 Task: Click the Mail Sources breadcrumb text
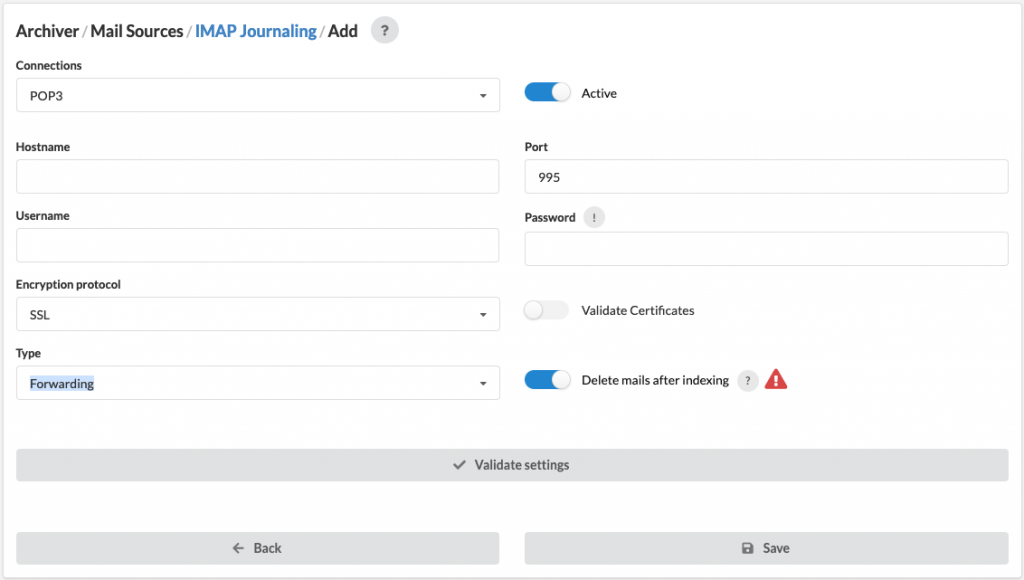coord(136,31)
